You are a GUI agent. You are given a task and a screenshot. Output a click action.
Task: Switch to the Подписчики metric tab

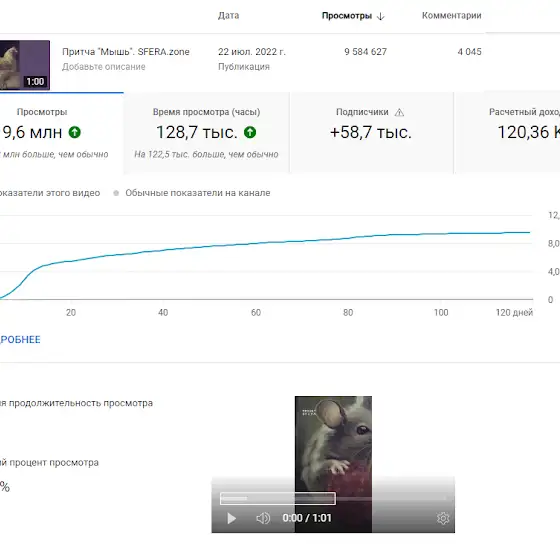tap(371, 133)
